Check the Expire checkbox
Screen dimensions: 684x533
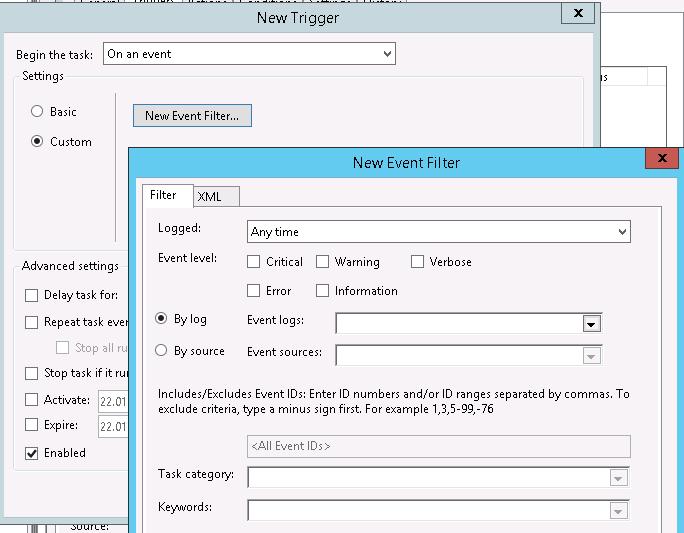31,425
